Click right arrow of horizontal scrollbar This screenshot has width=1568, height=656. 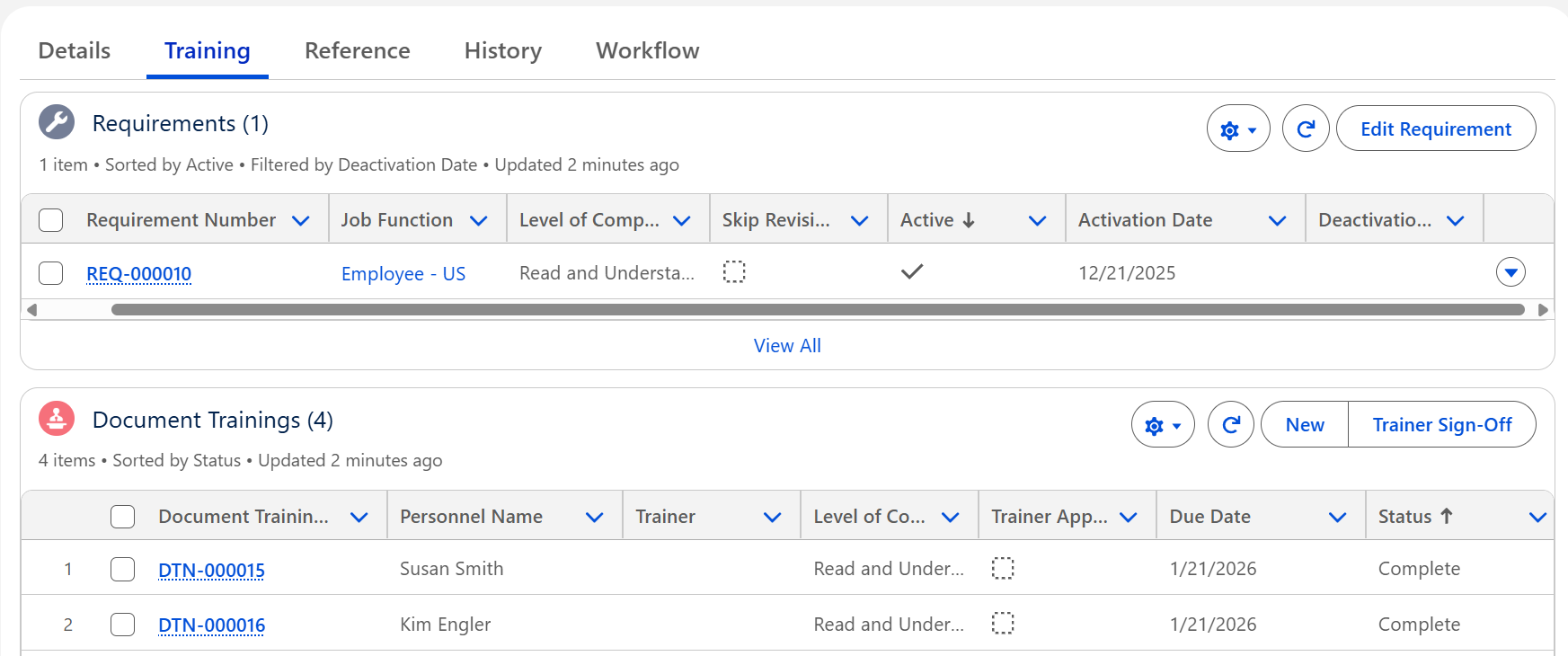pyautogui.click(x=1543, y=310)
